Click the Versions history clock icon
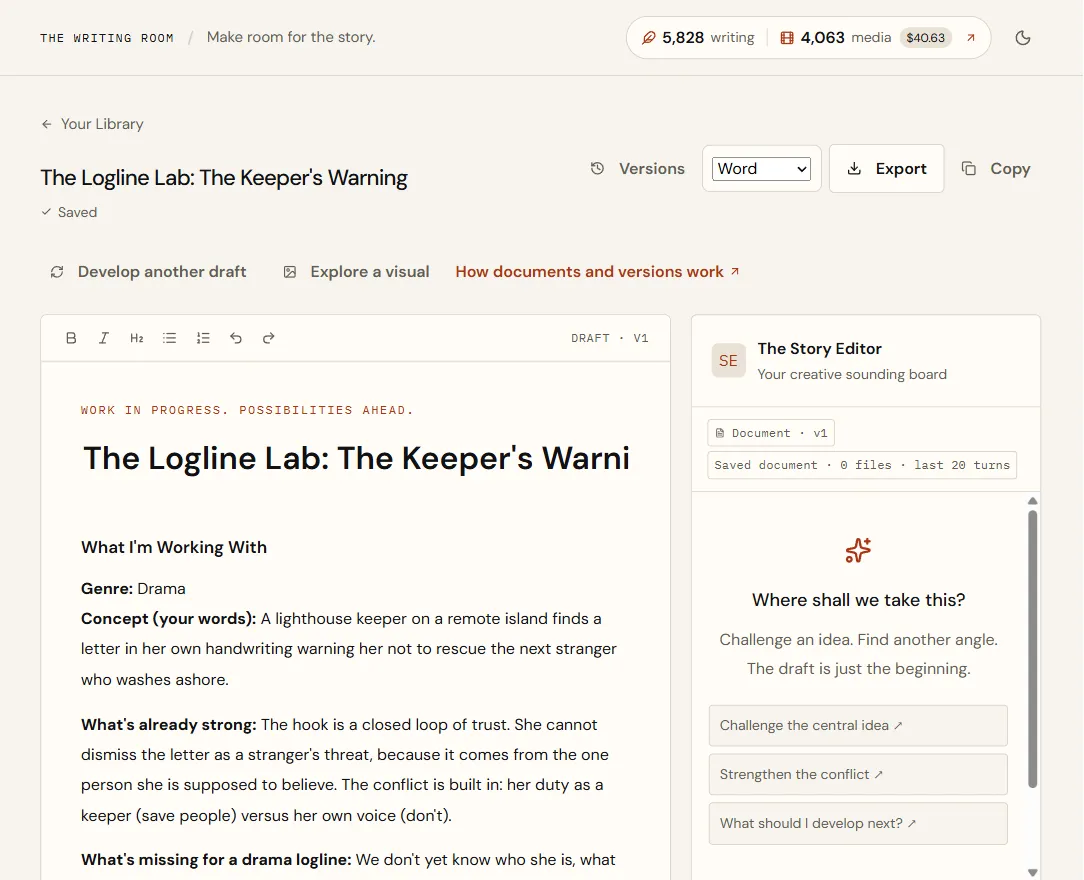This screenshot has width=1084, height=880. point(597,169)
